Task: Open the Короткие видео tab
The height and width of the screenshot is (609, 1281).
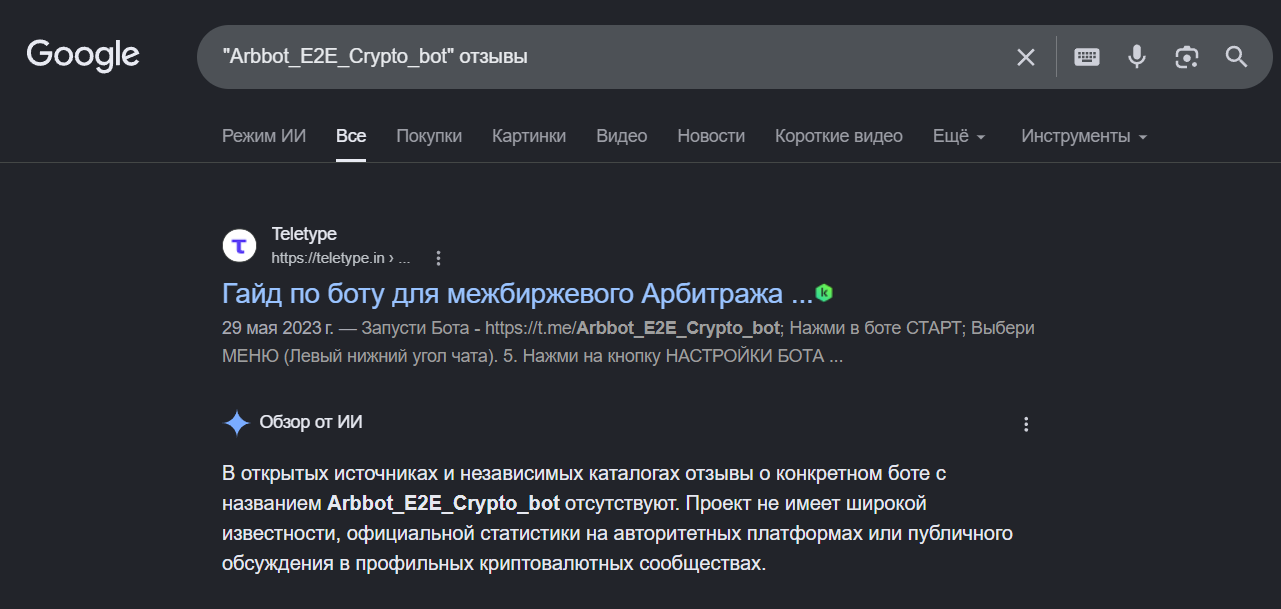Action: coord(839,136)
